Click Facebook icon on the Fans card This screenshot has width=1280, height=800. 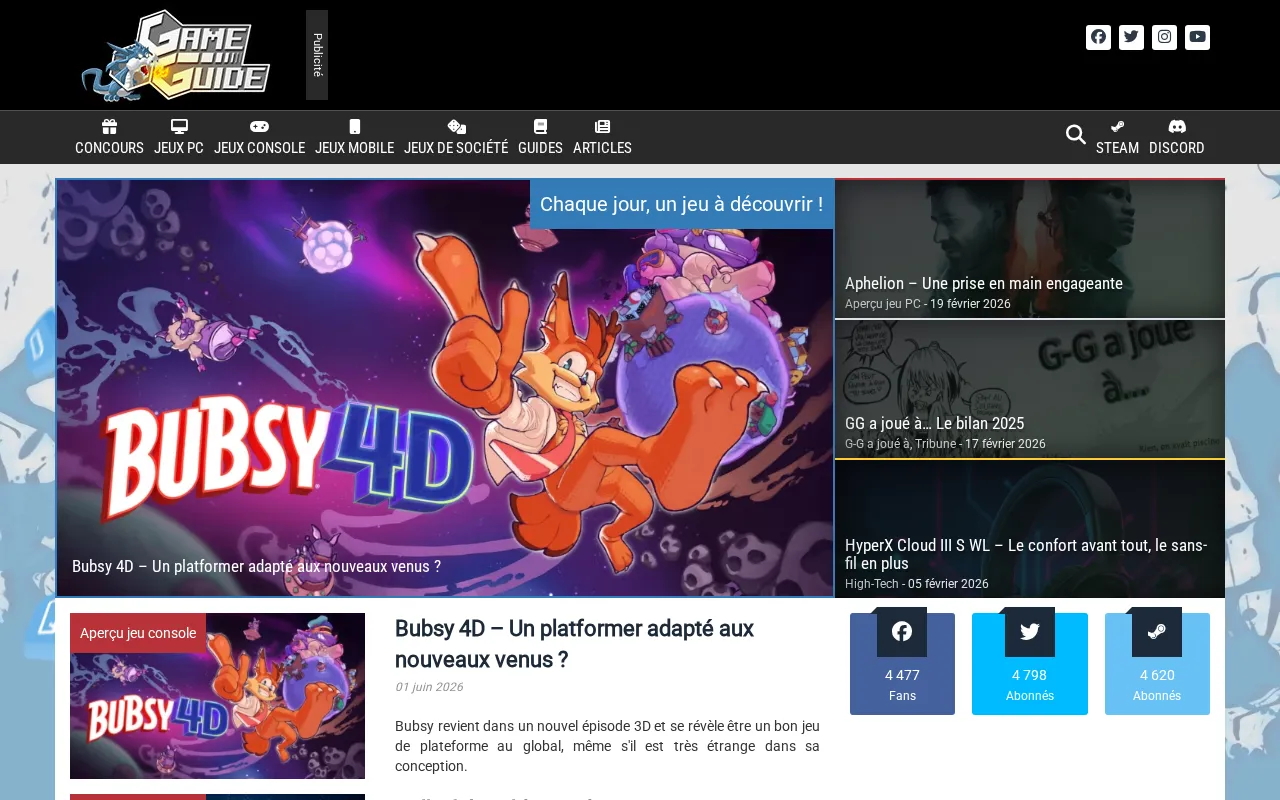[x=902, y=632]
